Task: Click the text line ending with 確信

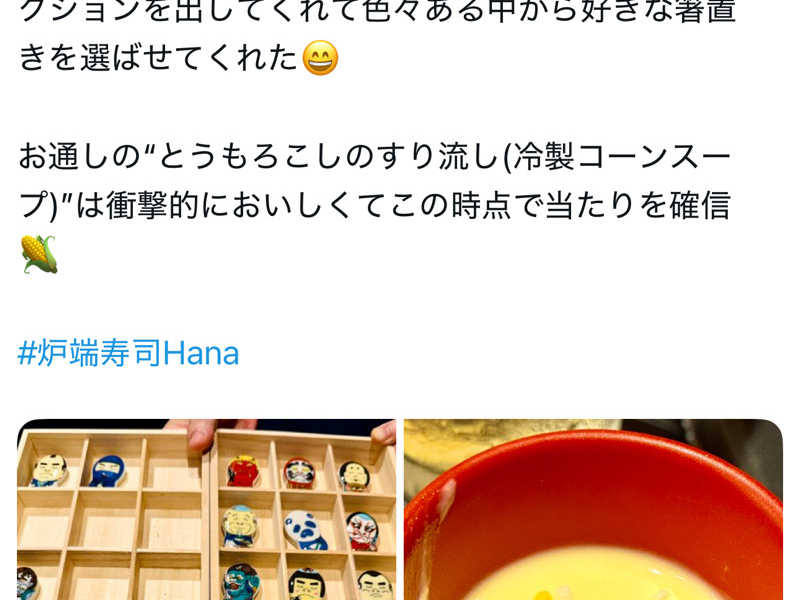Action: tap(375, 206)
